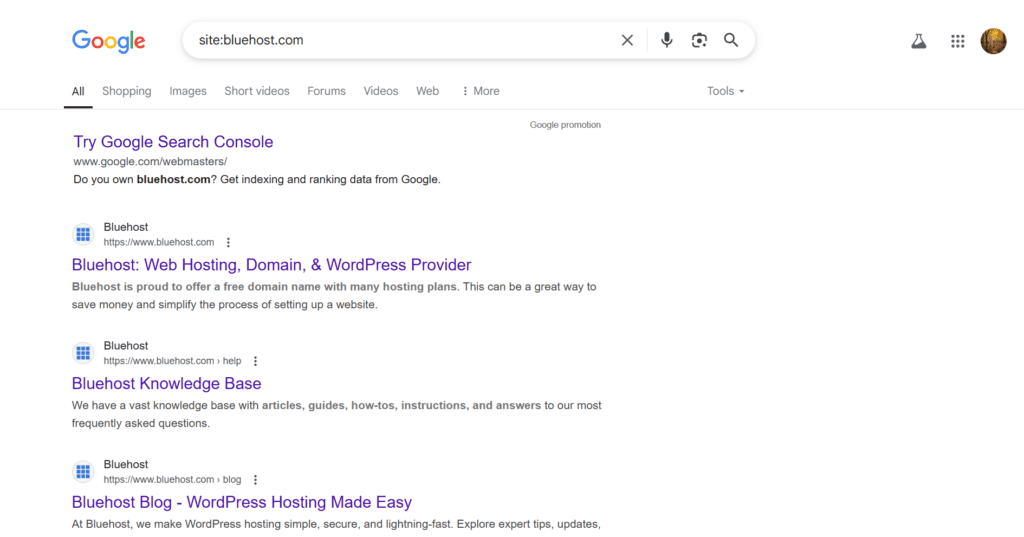Open options menu for bluehost.com homepage result
Viewport: 1024px width, 537px height.
point(228,242)
